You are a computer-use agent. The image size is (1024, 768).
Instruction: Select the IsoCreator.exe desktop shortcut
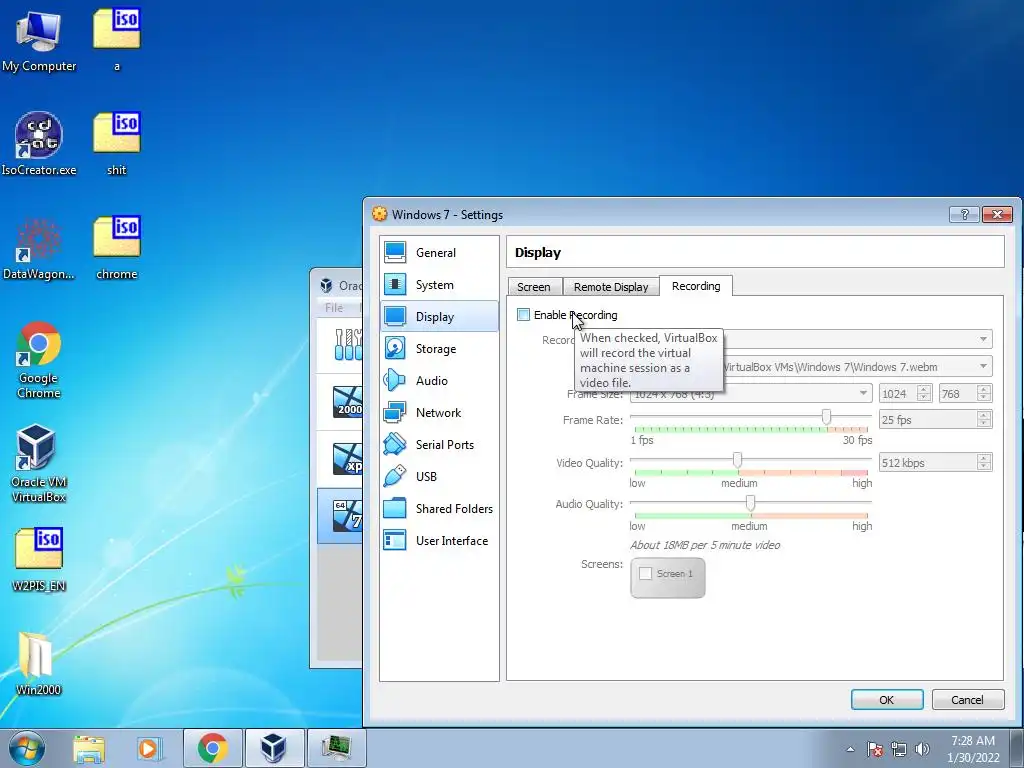(x=39, y=144)
